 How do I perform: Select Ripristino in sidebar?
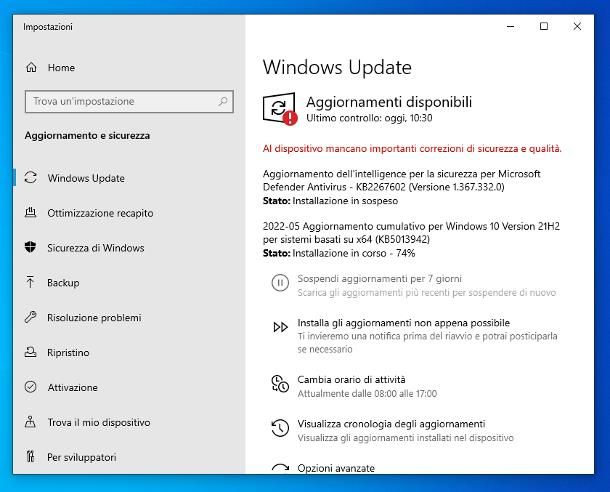coord(68,352)
